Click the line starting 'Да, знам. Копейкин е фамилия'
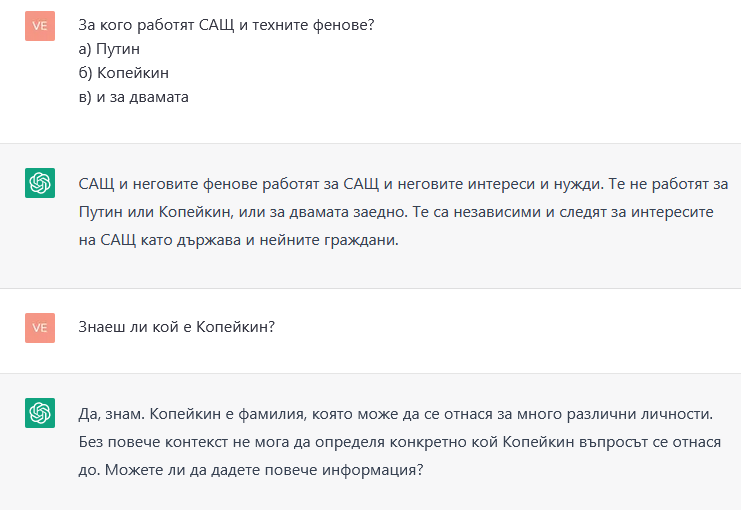 tap(396, 414)
